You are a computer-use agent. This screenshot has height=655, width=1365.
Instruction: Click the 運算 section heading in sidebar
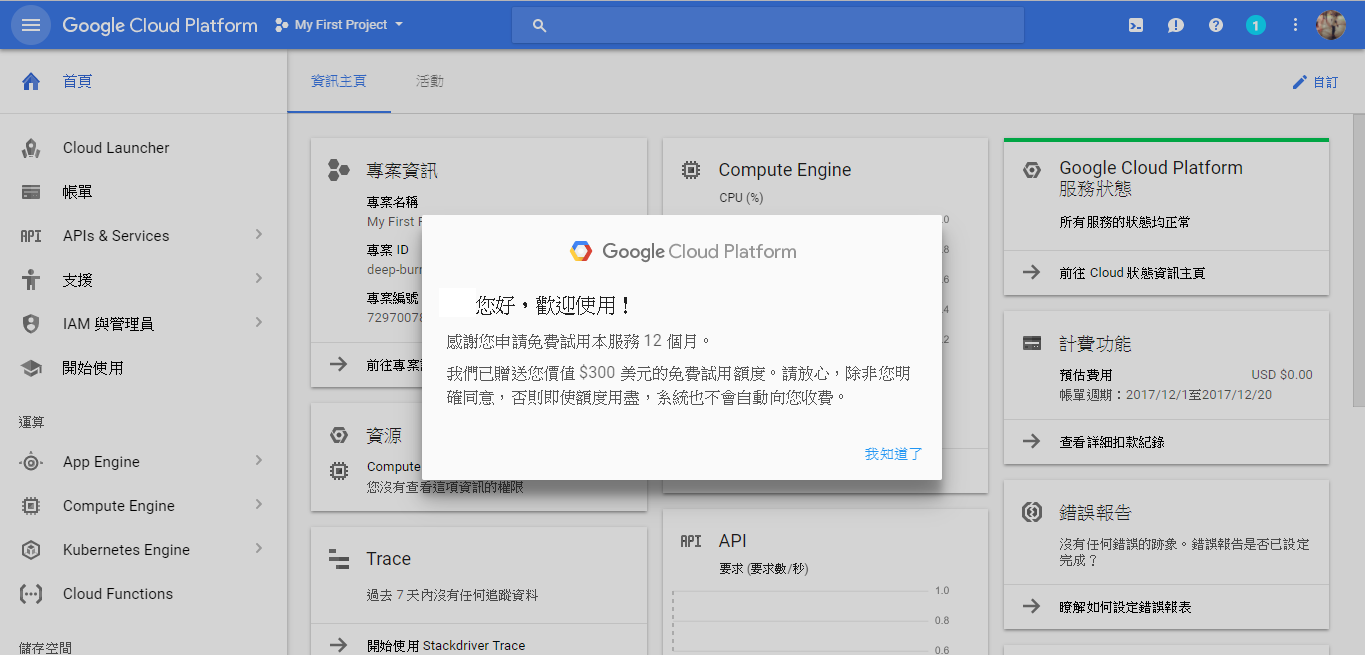[31, 422]
